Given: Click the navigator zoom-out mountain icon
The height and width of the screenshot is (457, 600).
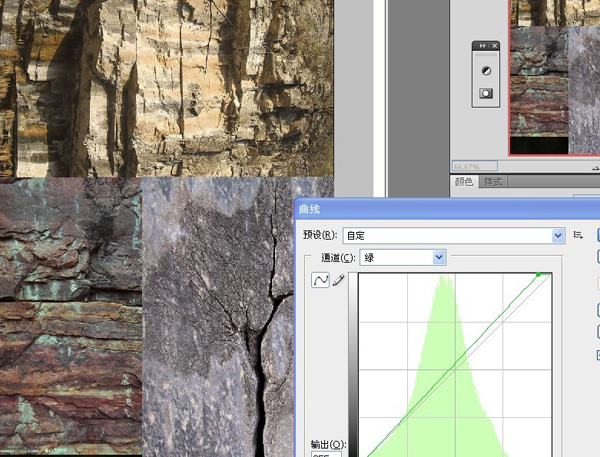Looking at the screenshot, I should [x=595, y=167].
